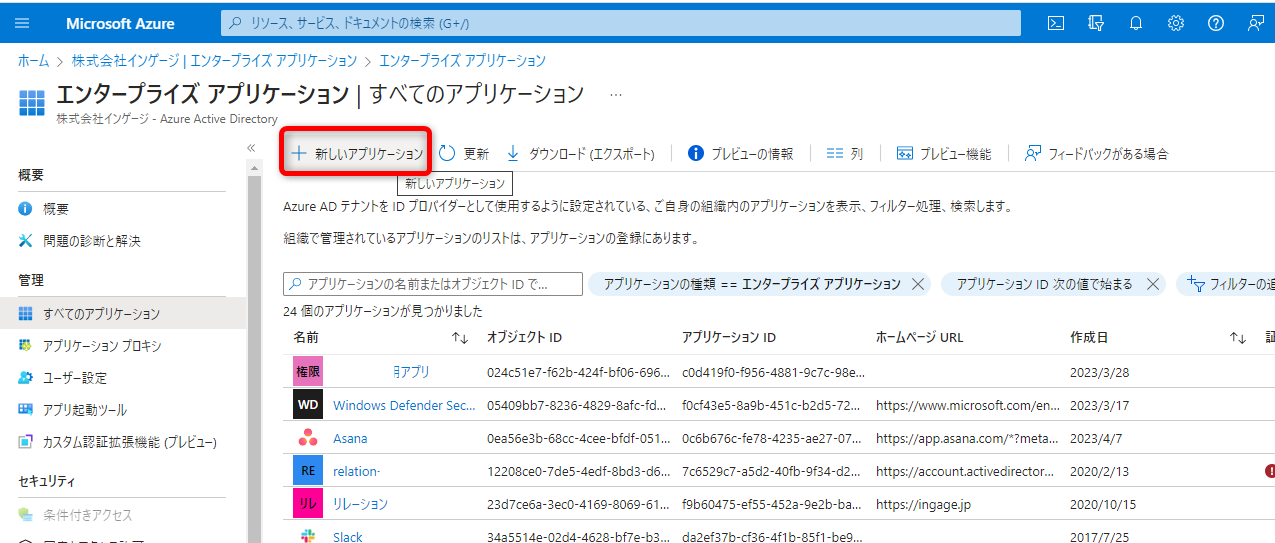Click the 更新 refresh button
This screenshot has height=543, width=1275.
464,154
